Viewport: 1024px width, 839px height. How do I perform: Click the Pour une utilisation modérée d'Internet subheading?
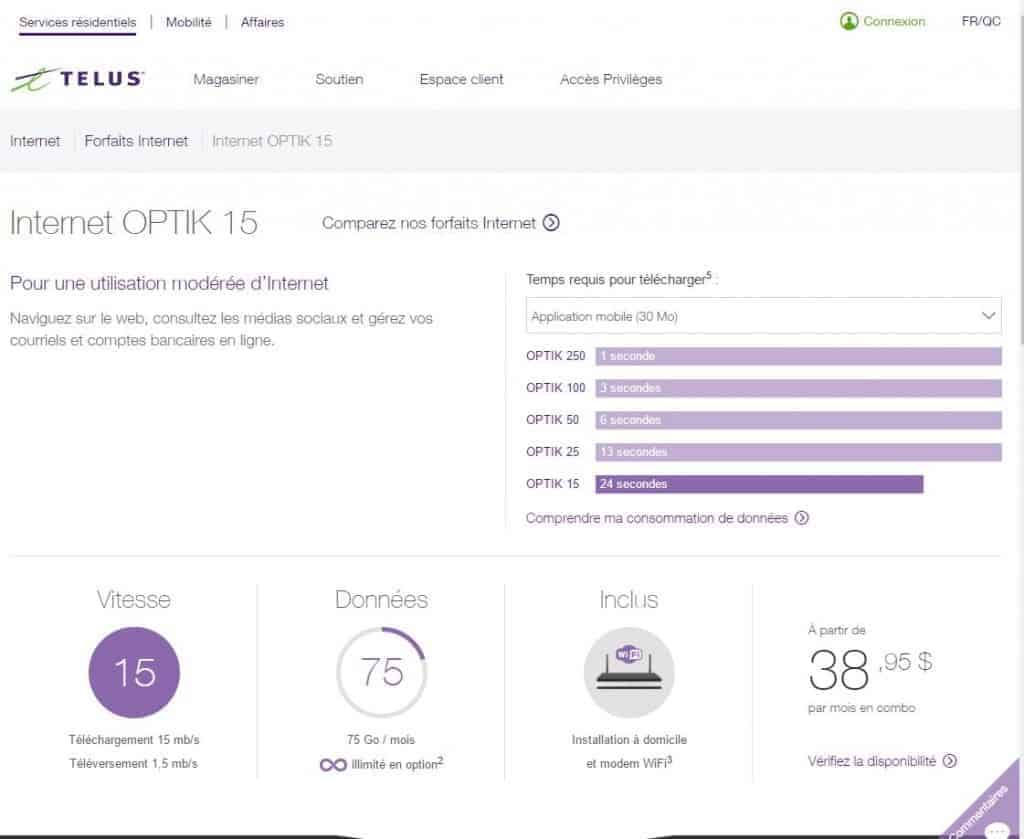coord(169,283)
